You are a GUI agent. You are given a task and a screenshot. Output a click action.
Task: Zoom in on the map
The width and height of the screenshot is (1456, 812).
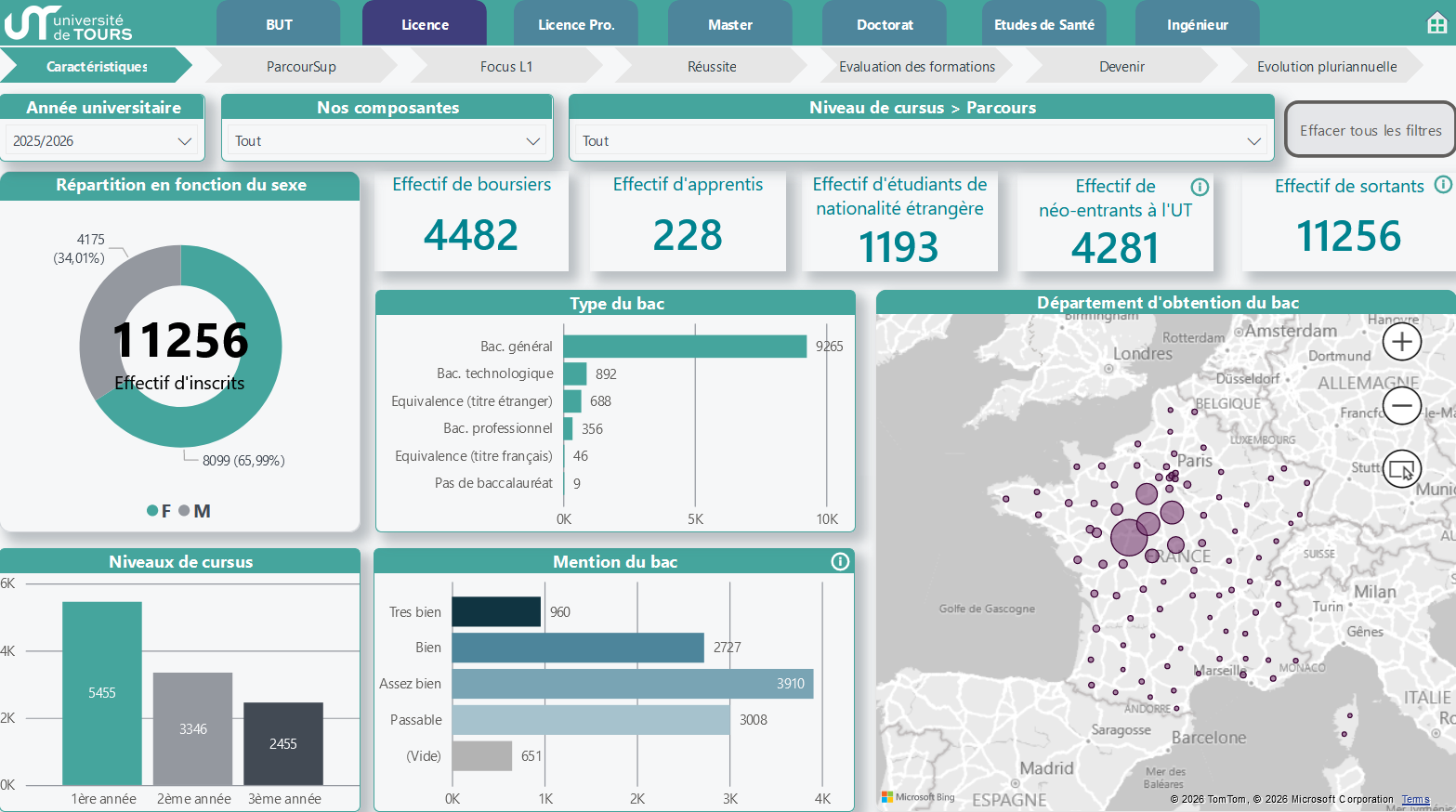coord(1402,342)
